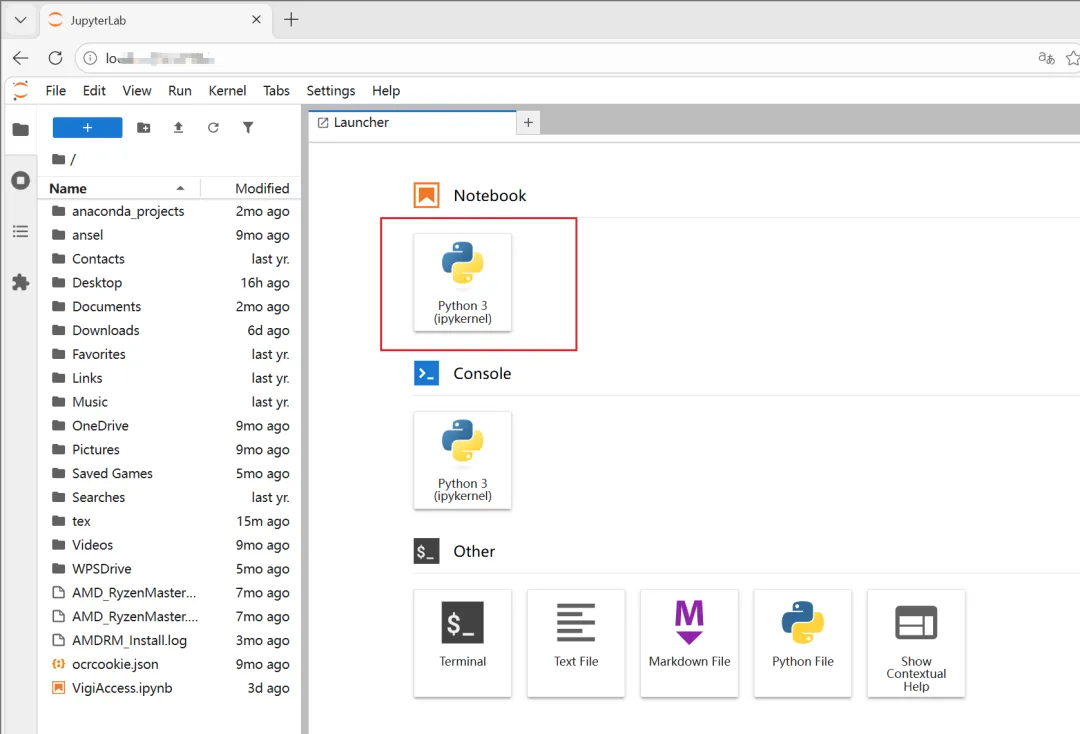Select the Videos folder
The image size is (1080, 734).
[x=170, y=545]
